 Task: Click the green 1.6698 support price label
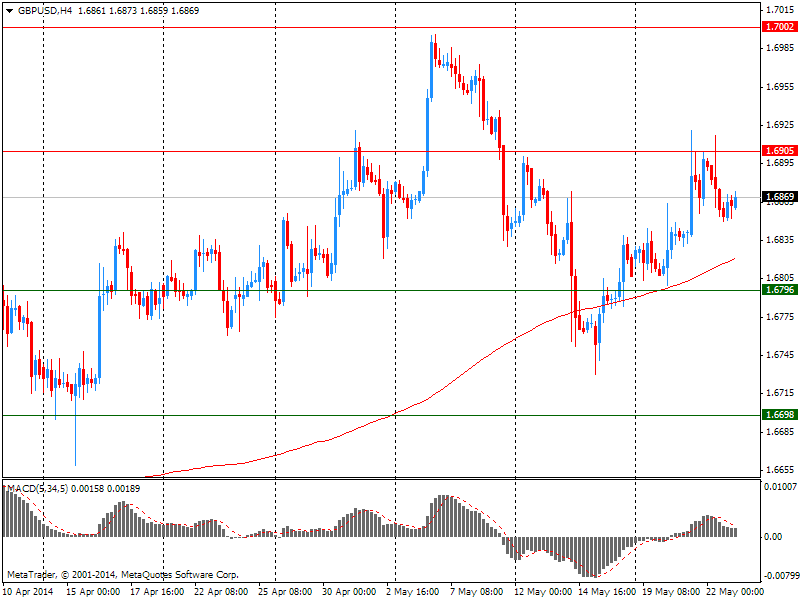pos(780,415)
